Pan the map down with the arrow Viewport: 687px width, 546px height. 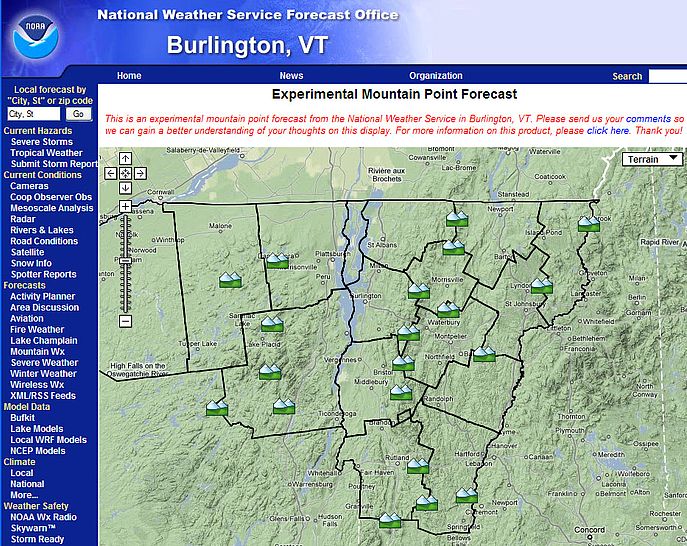(125, 188)
